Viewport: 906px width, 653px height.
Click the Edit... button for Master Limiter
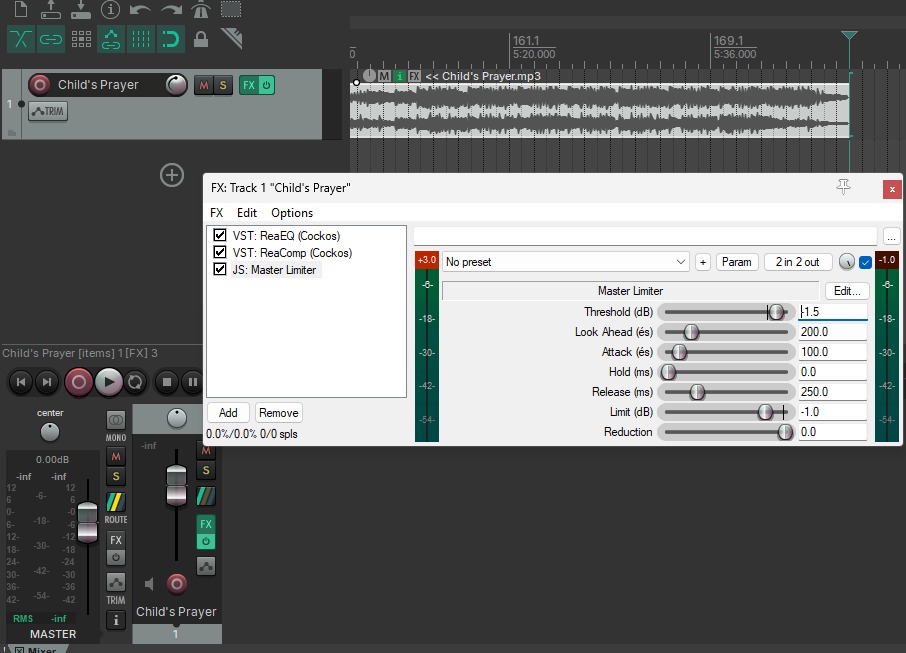pos(847,291)
